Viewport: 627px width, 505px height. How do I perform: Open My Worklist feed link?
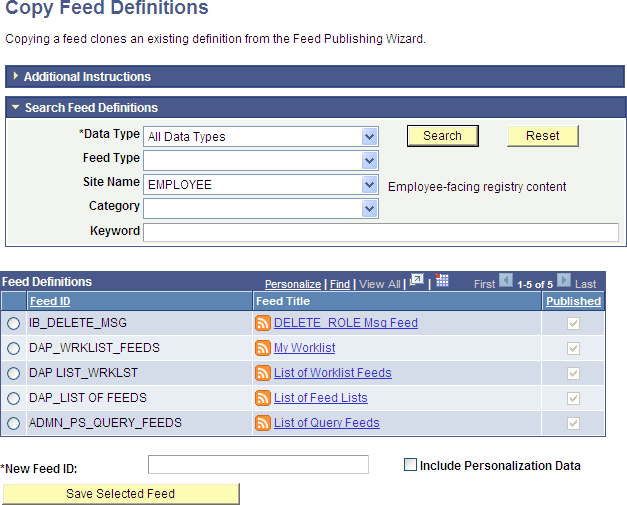pos(304,348)
